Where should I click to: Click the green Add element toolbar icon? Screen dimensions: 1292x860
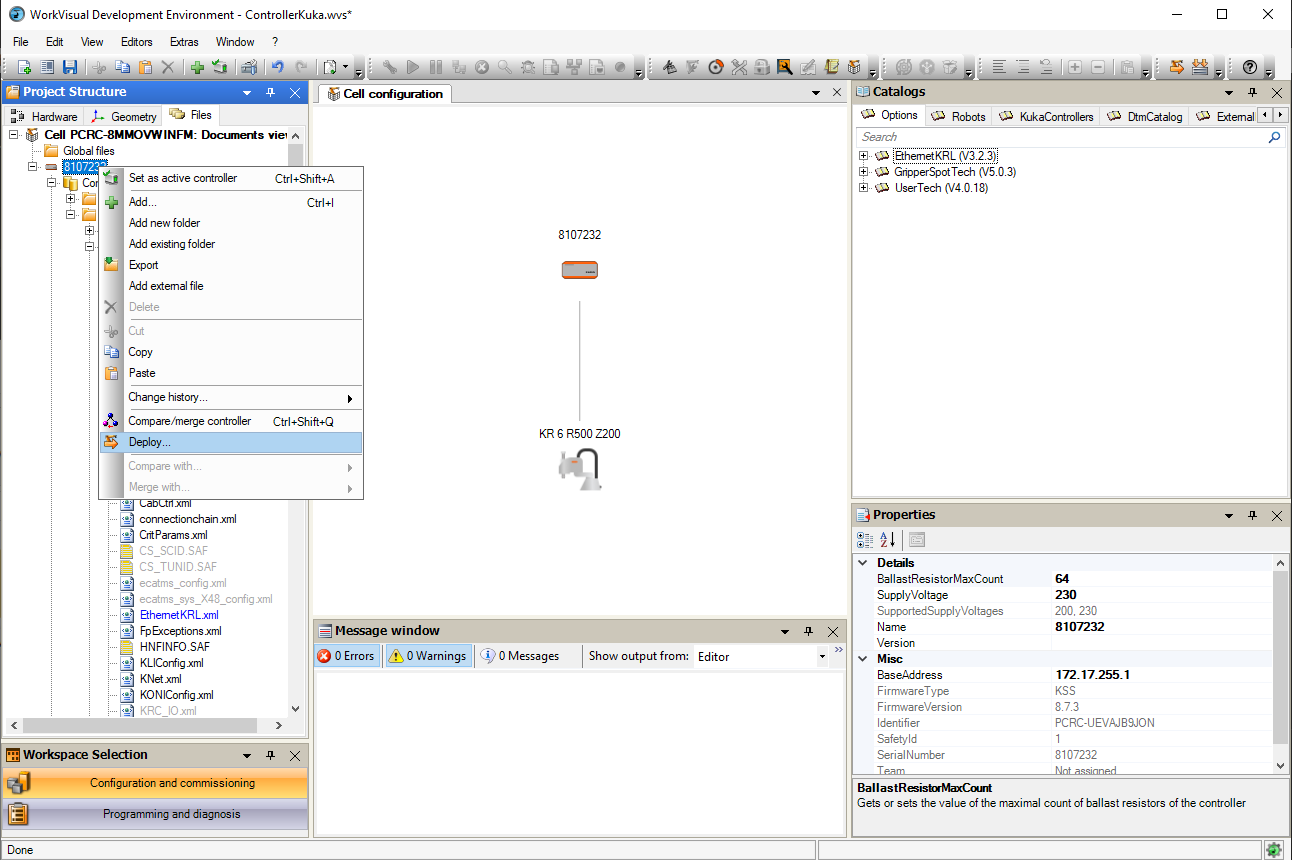tap(195, 67)
